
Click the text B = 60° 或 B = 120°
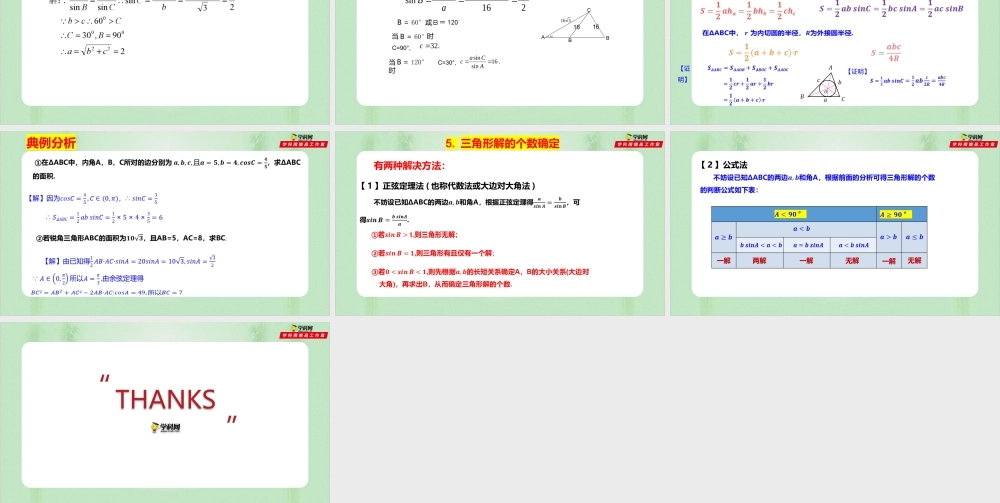[429, 22]
